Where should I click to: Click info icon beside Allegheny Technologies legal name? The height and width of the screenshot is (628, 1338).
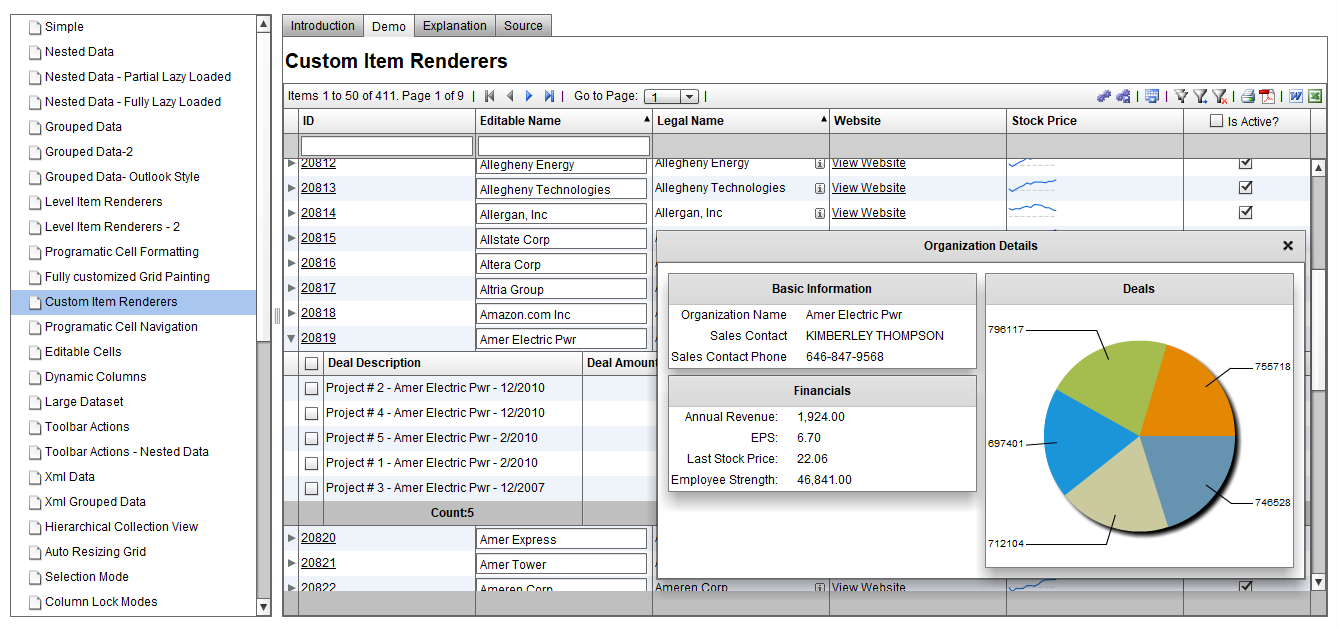[820, 188]
